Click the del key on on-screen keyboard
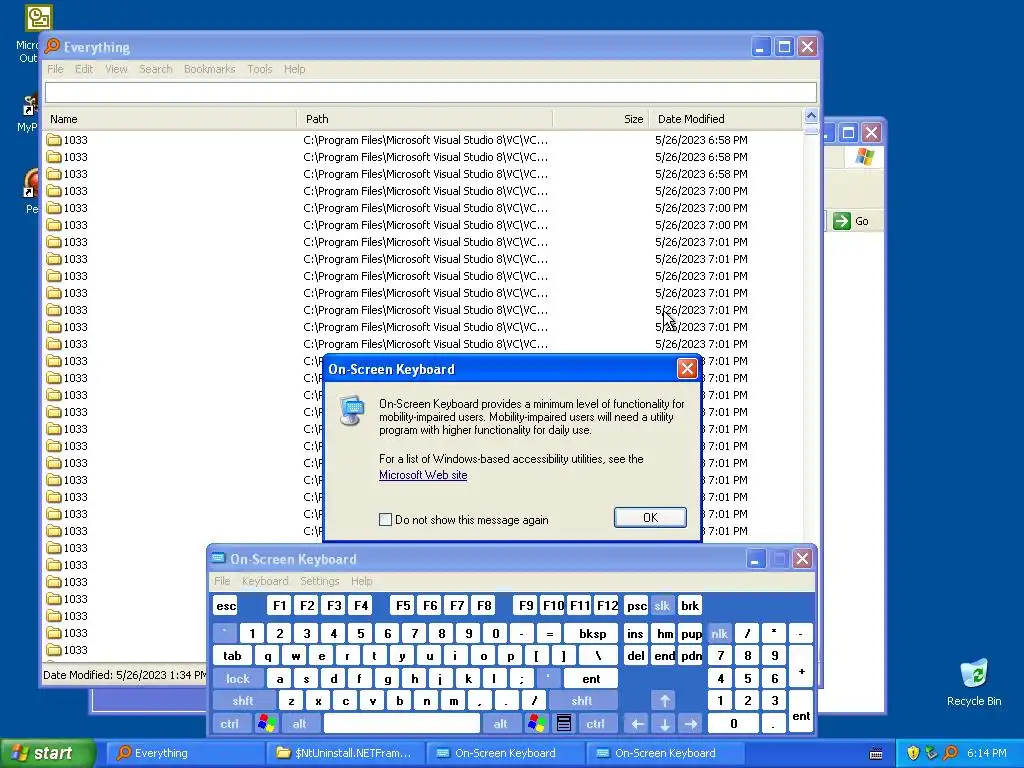 [x=635, y=656]
